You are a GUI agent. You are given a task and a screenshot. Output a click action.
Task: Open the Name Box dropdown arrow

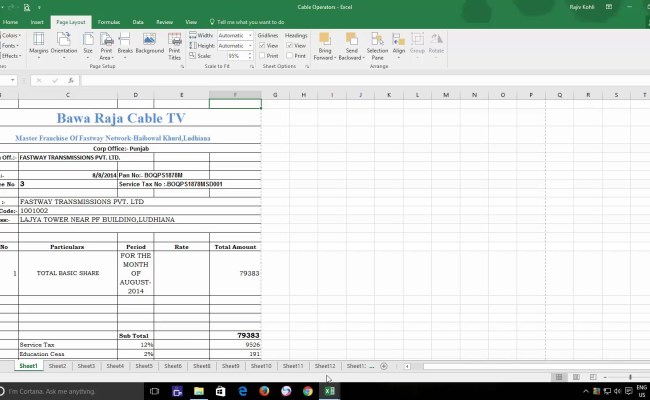[x=13, y=80]
